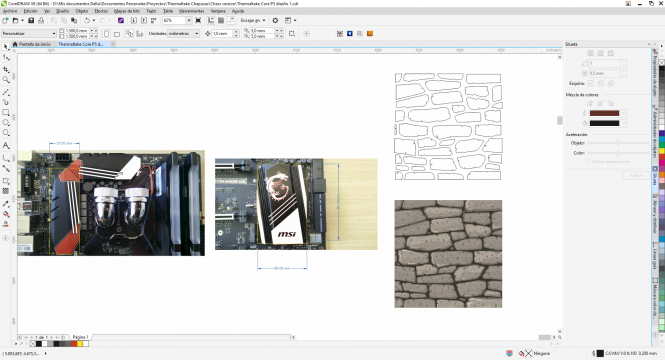
Task: Click add new document tab plus
Action: (x=113, y=44)
